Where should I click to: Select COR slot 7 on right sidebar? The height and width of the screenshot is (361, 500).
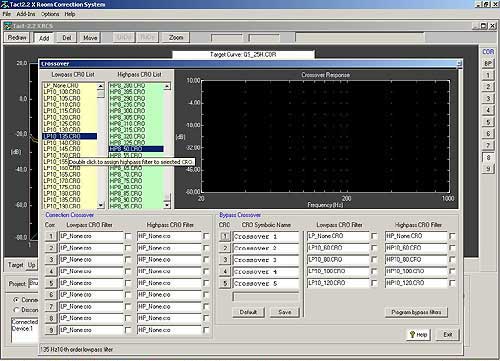pyautogui.click(x=488, y=145)
